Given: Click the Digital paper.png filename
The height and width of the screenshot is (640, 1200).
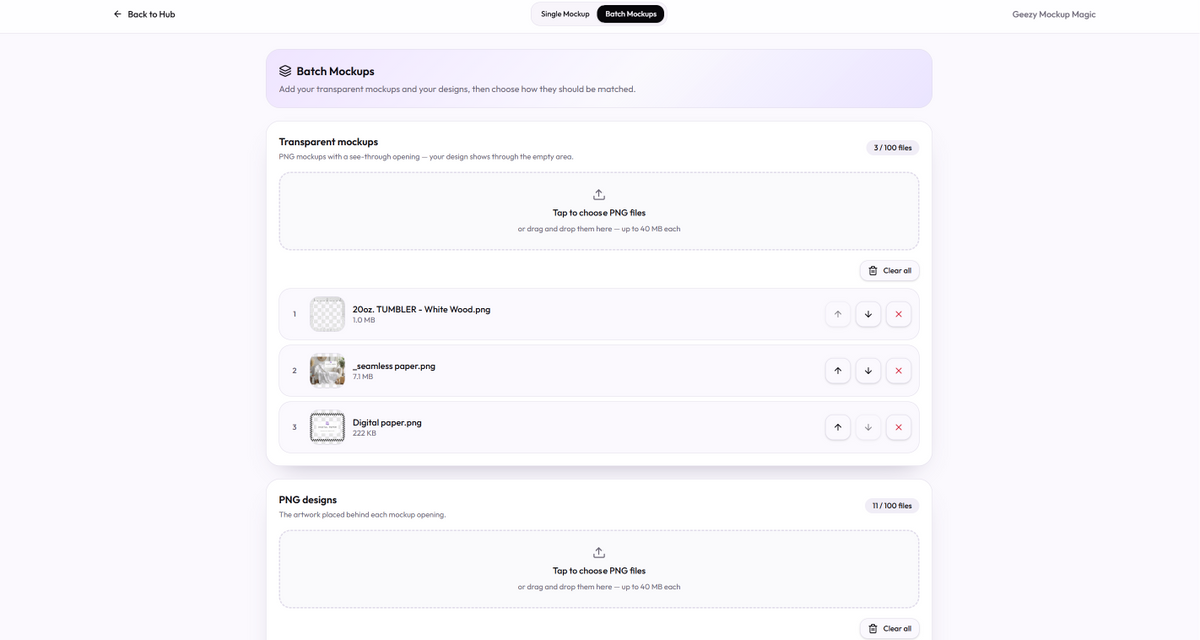Looking at the screenshot, I should (x=387, y=422).
